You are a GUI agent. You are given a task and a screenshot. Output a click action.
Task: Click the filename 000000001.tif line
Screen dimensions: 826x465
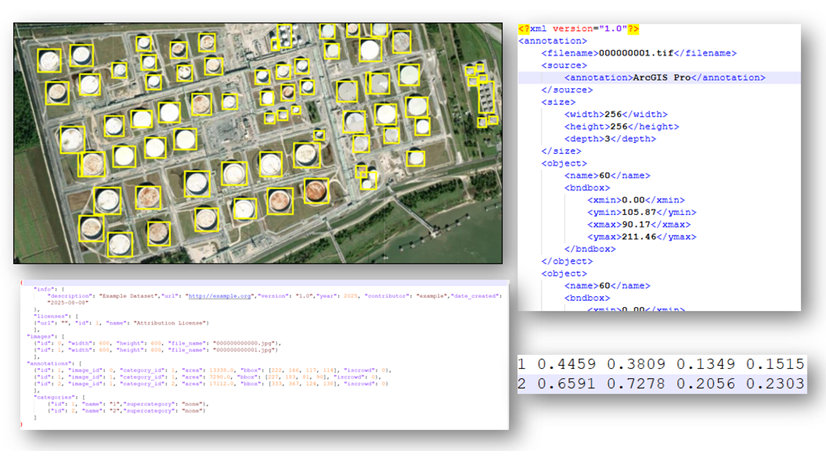point(639,53)
